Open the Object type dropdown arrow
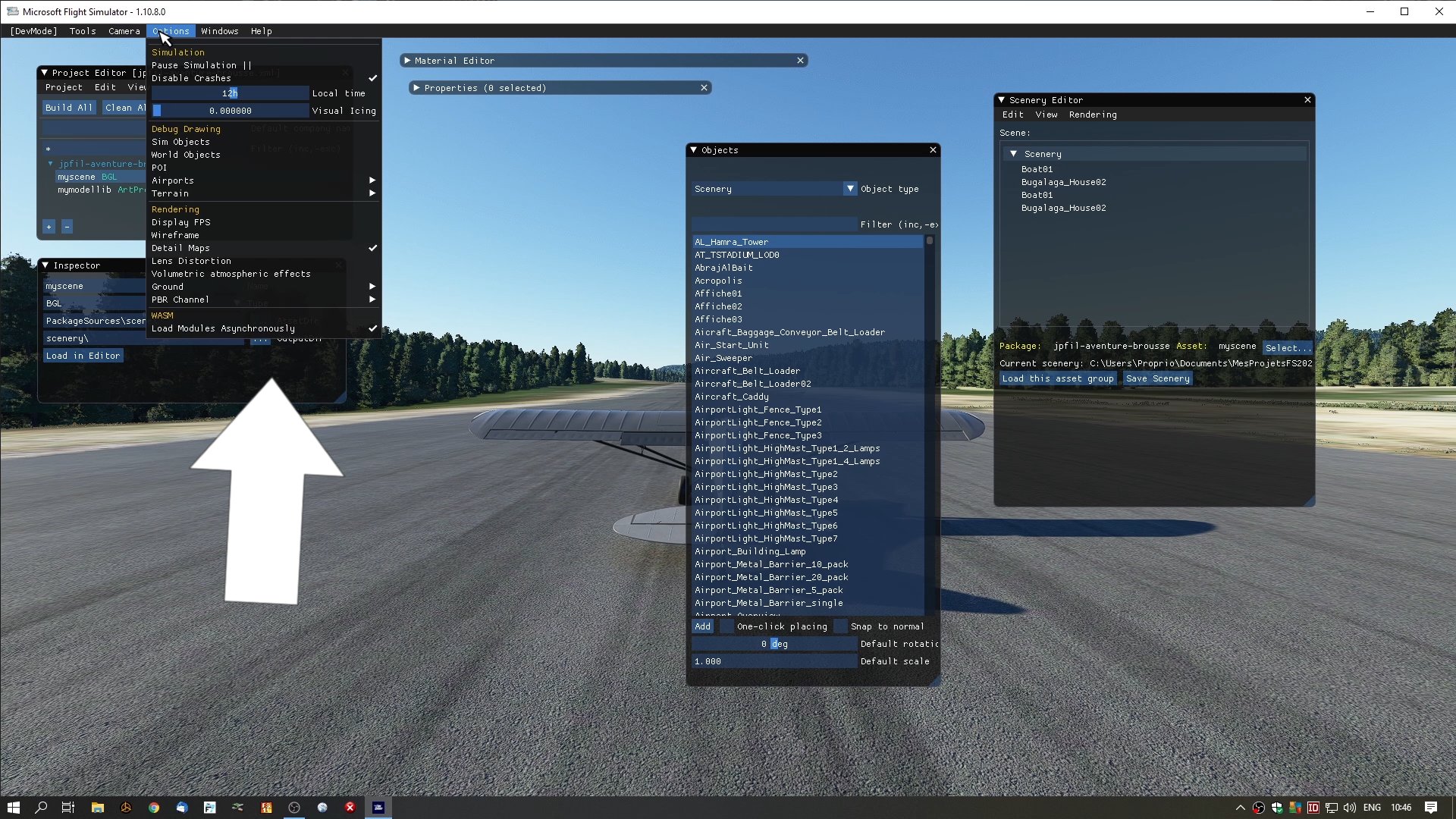Image resolution: width=1456 pixels, height=819 pixels. click(850, 189)
